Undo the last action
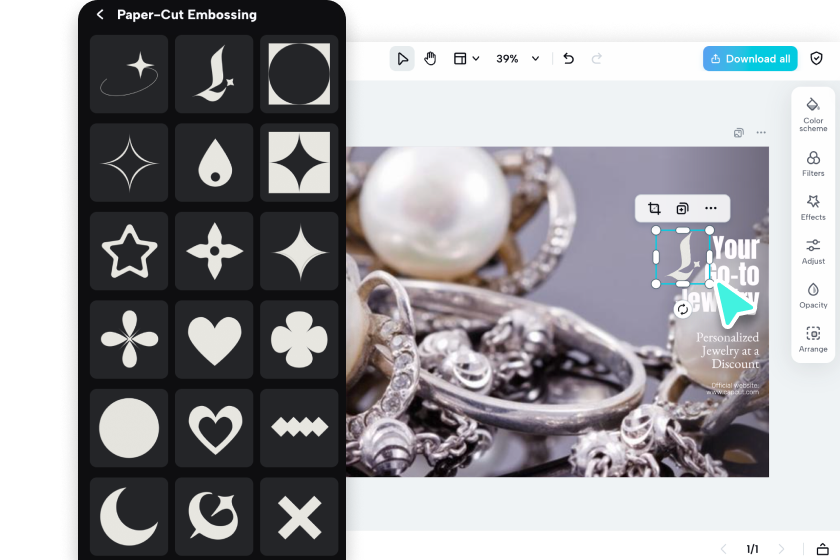 [568, 58]
